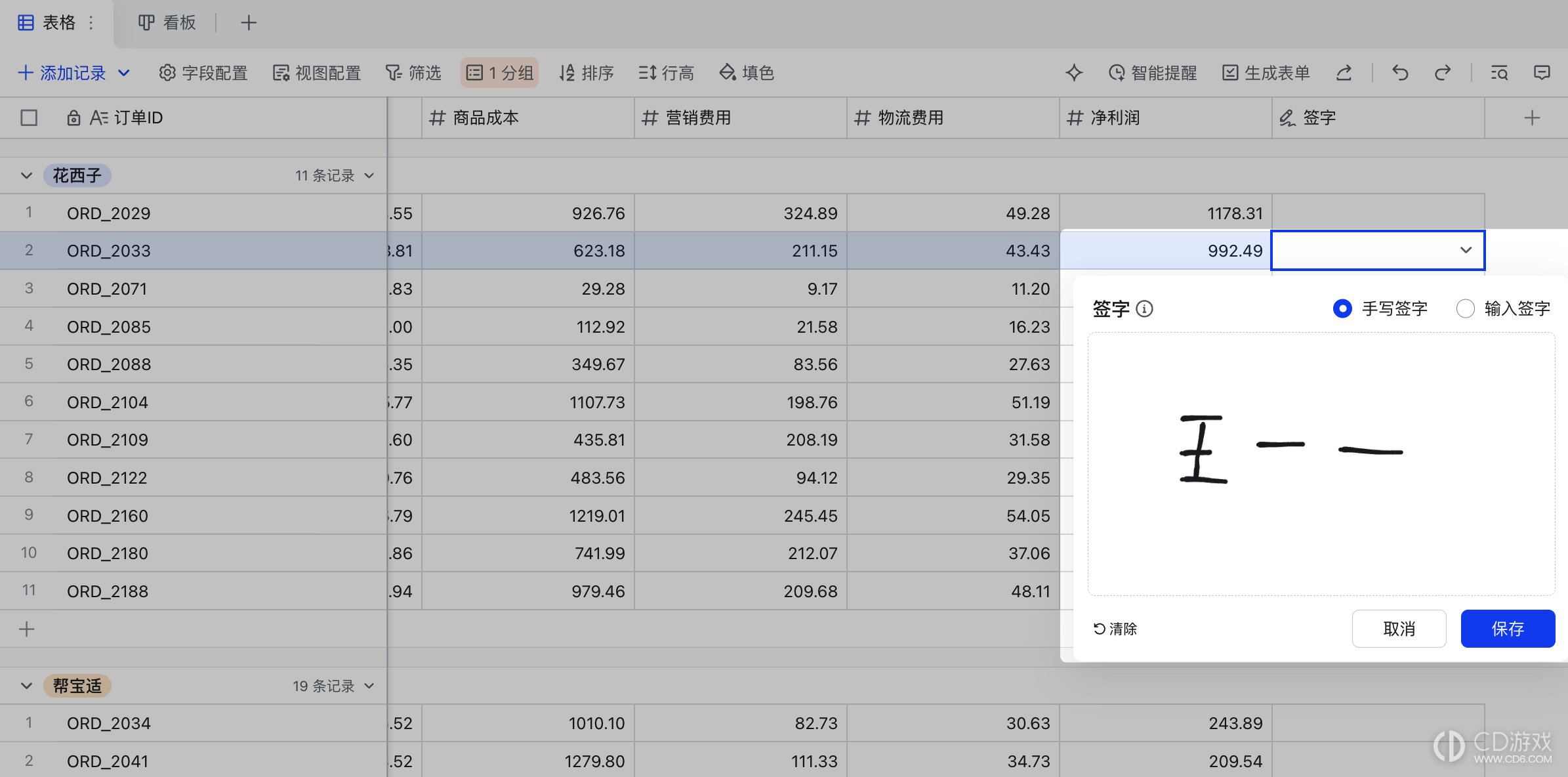Select the ORD_2029 order cell
The width and height of the screenshot is (1568, 777).
coord(223,213)
